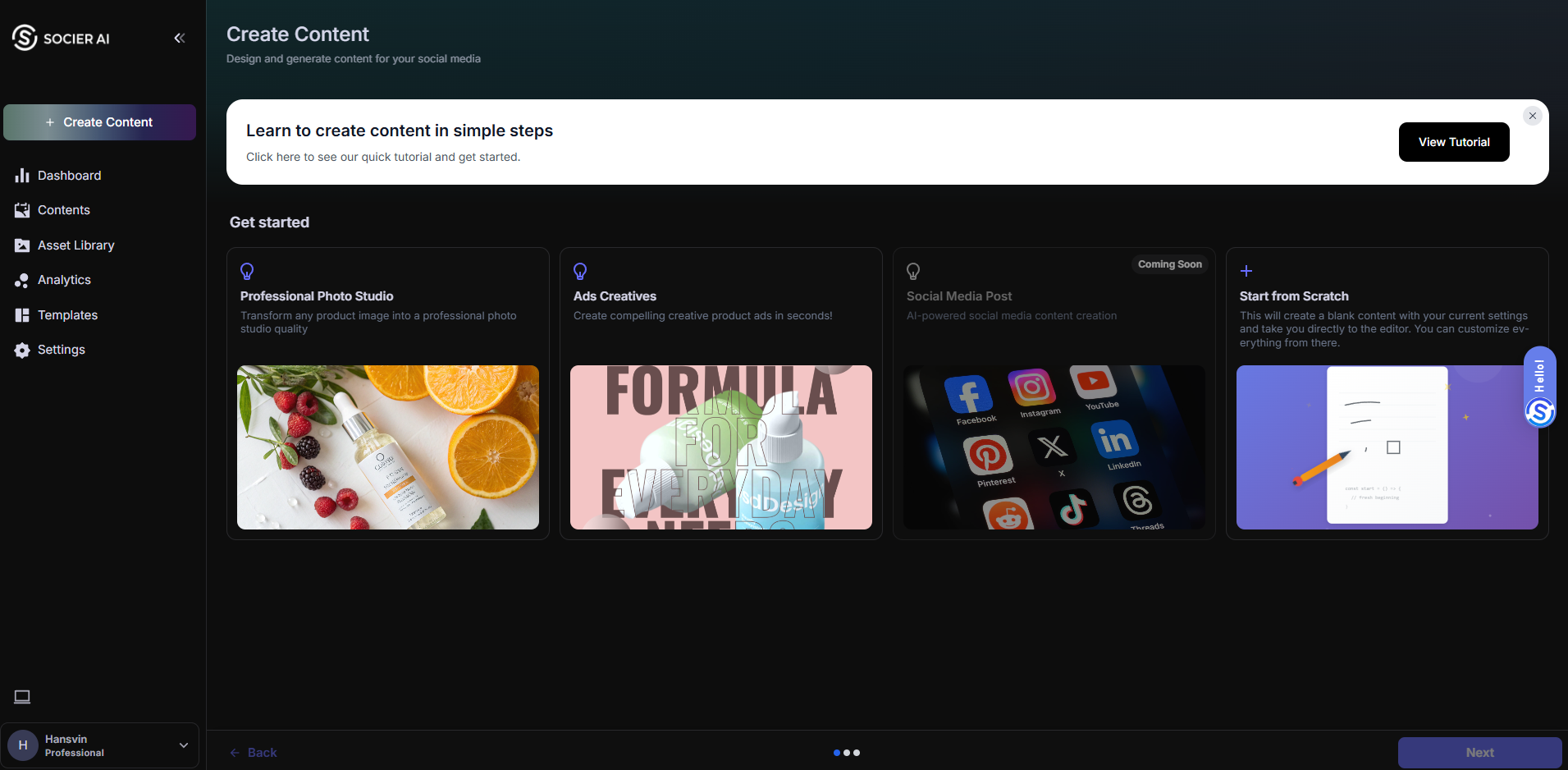Click the Hansvin avatar with letter H

point(23,745)
